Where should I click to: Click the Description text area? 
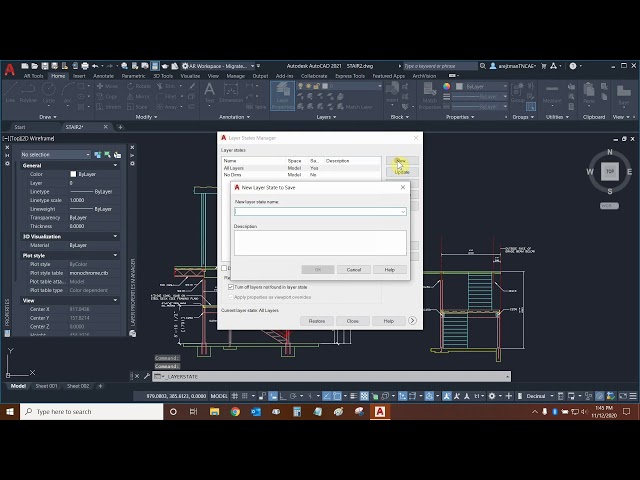click(320, 243)
